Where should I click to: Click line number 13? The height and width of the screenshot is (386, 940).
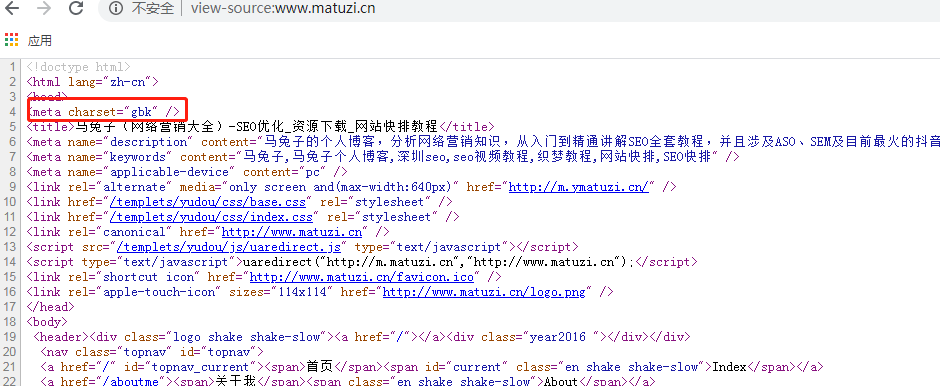pos(10,247)
